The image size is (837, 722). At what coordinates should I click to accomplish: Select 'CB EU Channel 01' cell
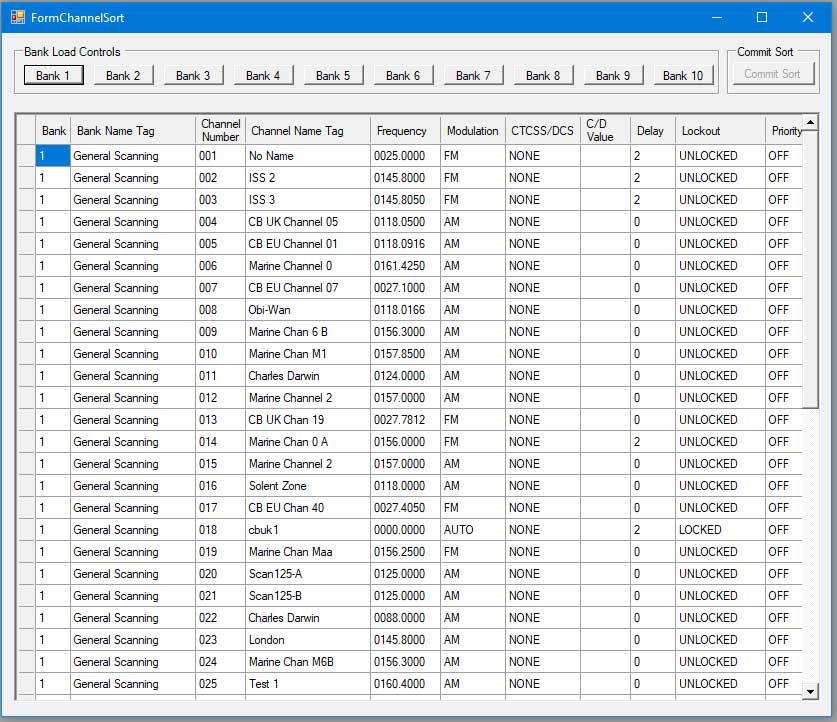click(x=307, y=244)
